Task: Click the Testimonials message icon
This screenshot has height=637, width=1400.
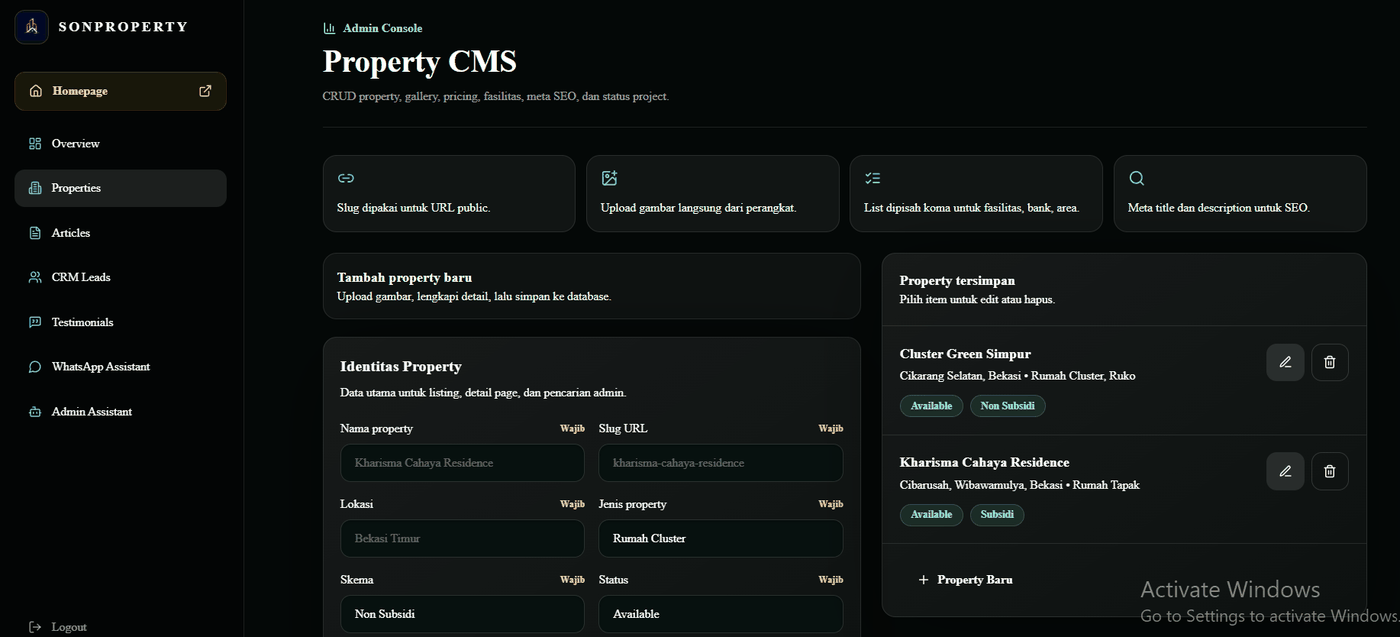Action: 35,322
